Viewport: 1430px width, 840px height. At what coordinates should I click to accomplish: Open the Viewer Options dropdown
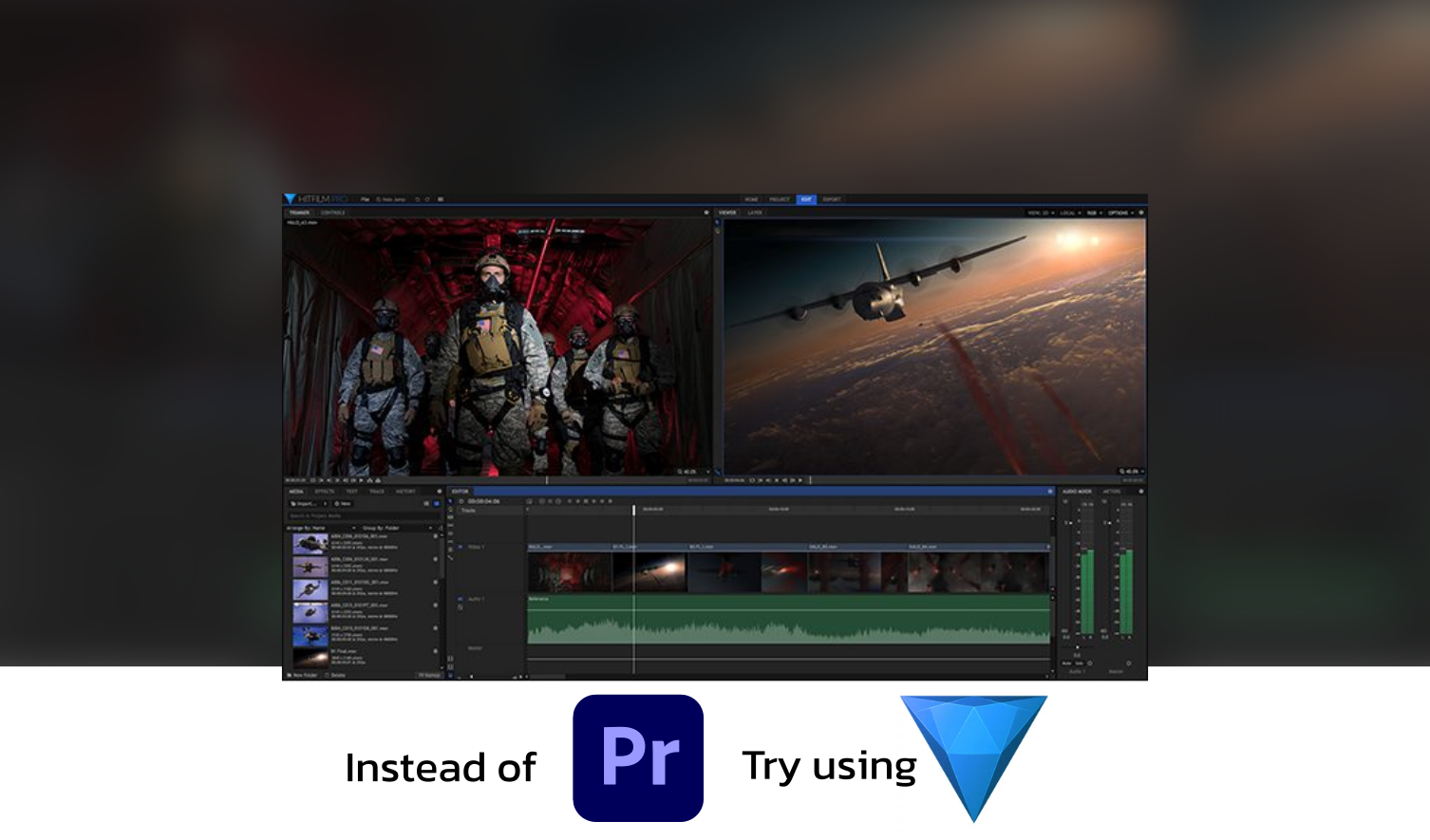click(x=1120, y=213)
